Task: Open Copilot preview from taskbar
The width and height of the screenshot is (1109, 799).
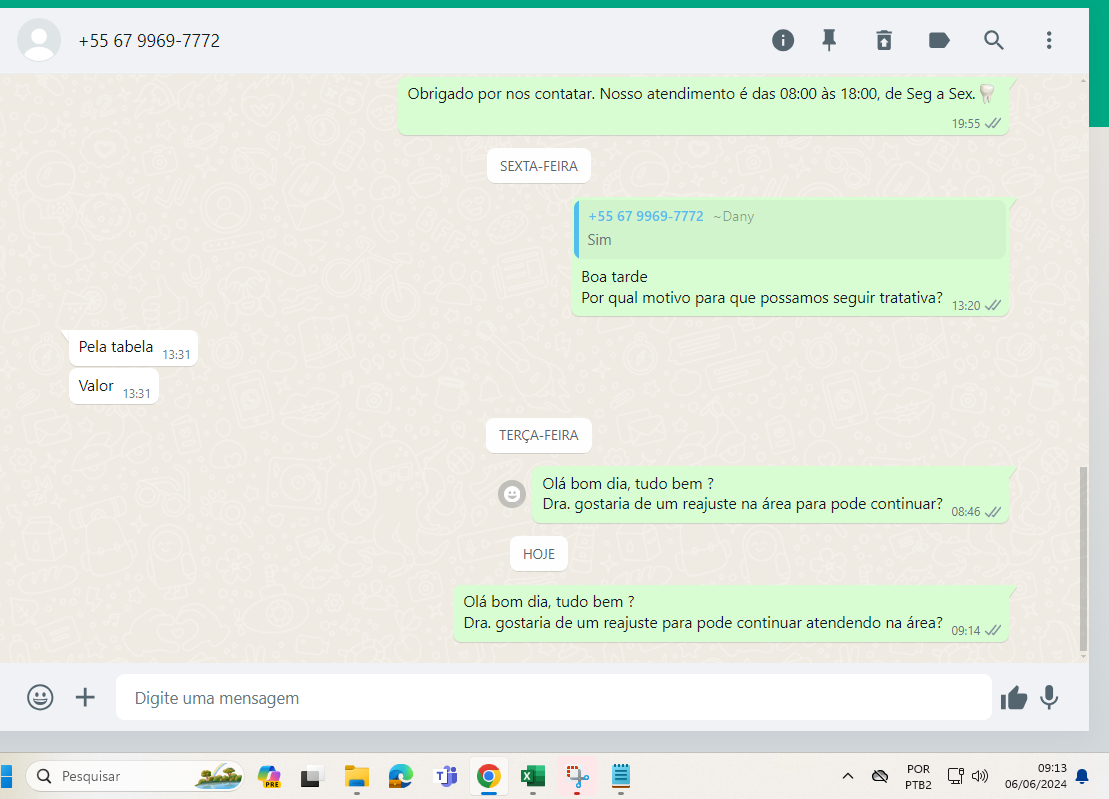Action: [269, 776]
